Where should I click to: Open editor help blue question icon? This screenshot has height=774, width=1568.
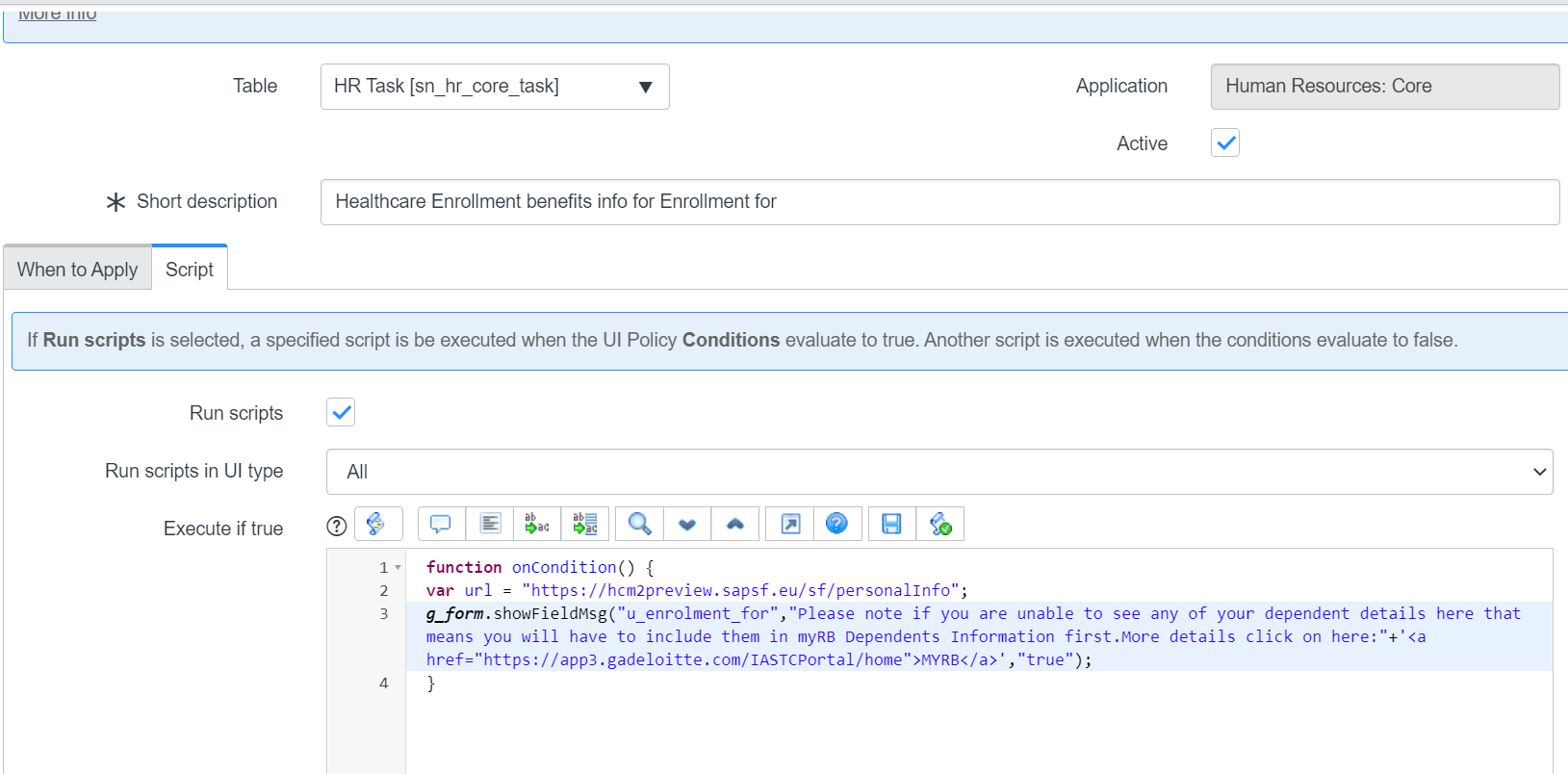click(837, 524)
